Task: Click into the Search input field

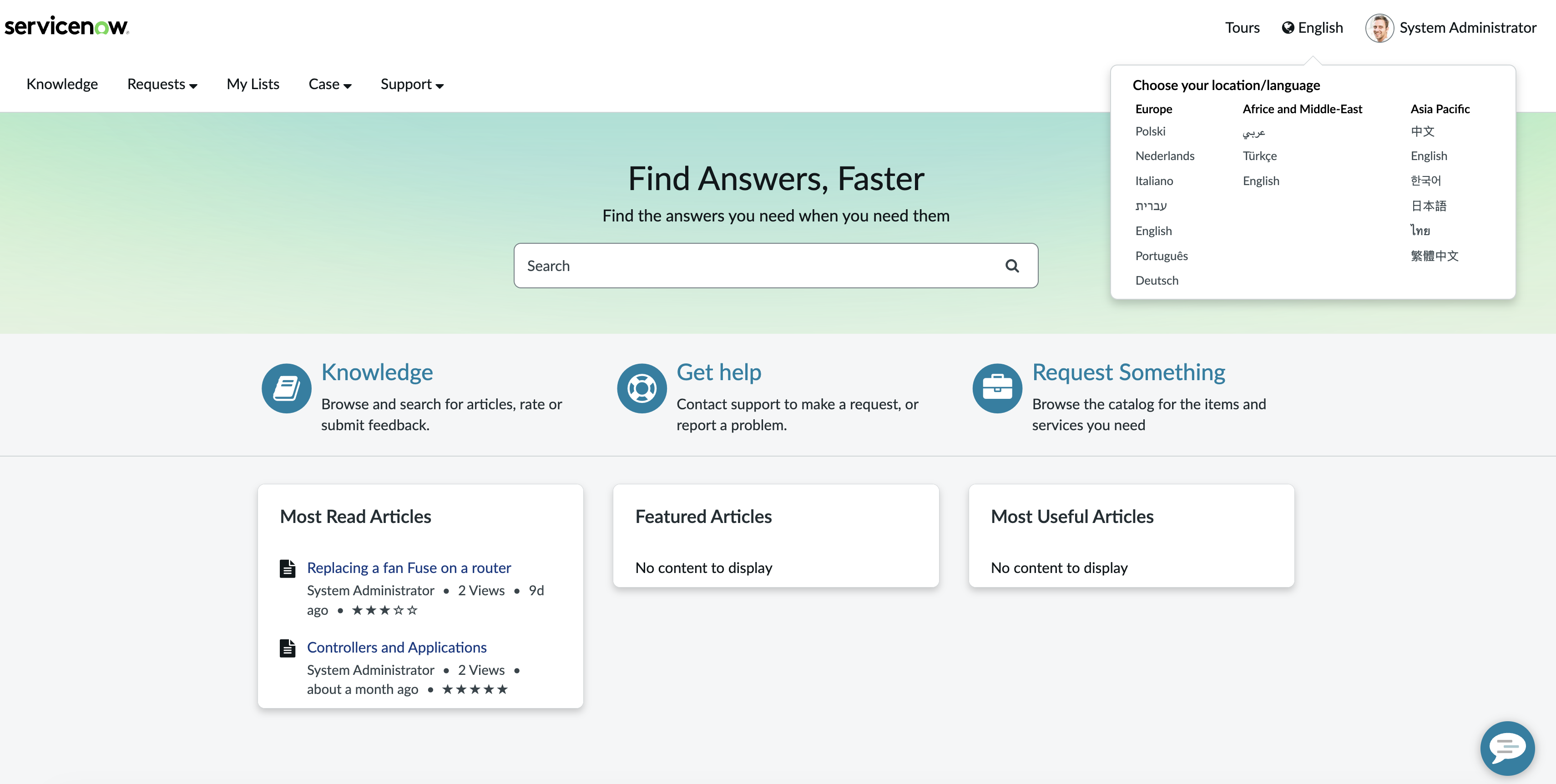Action: click(776, 266)
